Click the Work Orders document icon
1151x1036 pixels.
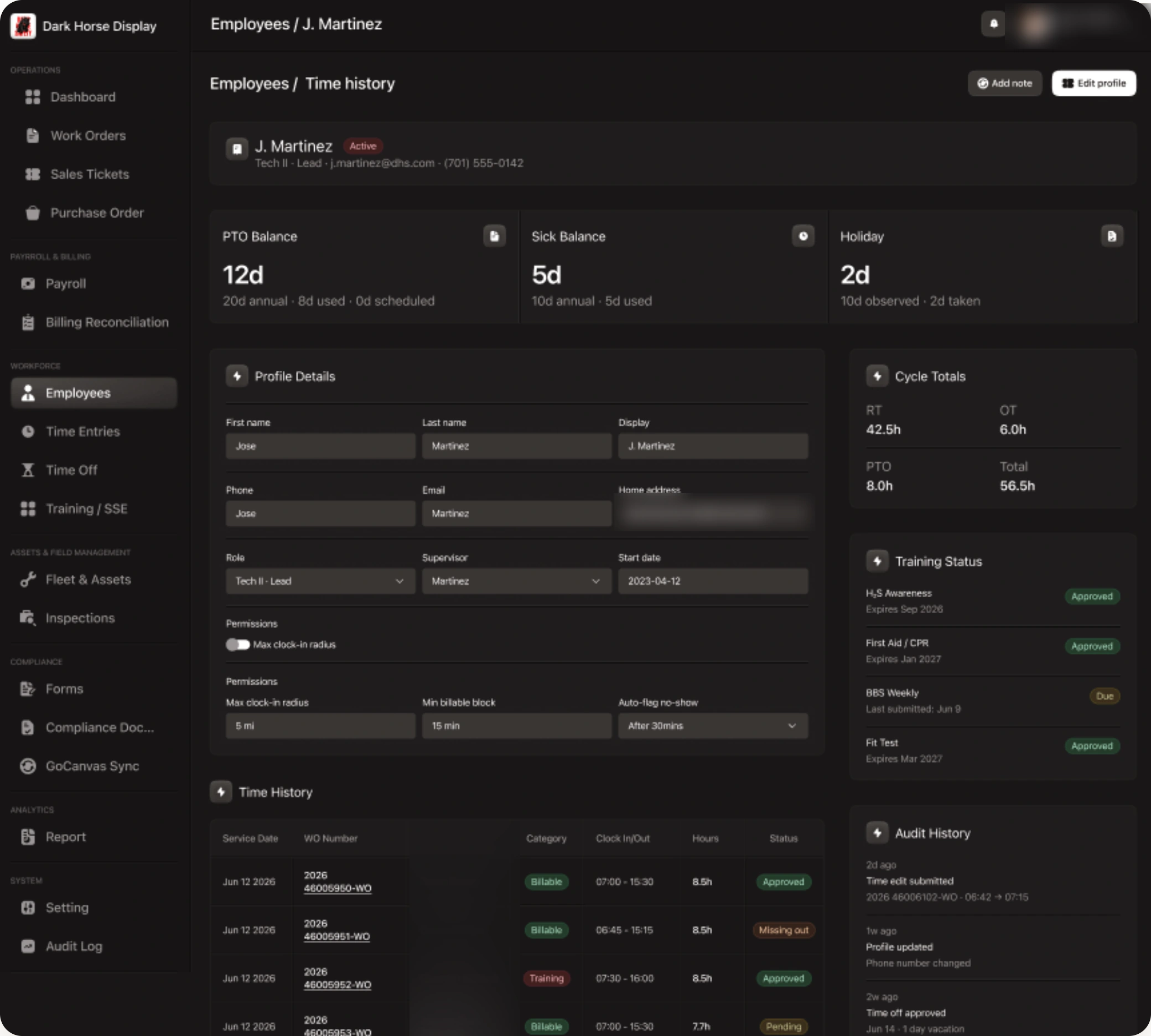tap(33, 136)
